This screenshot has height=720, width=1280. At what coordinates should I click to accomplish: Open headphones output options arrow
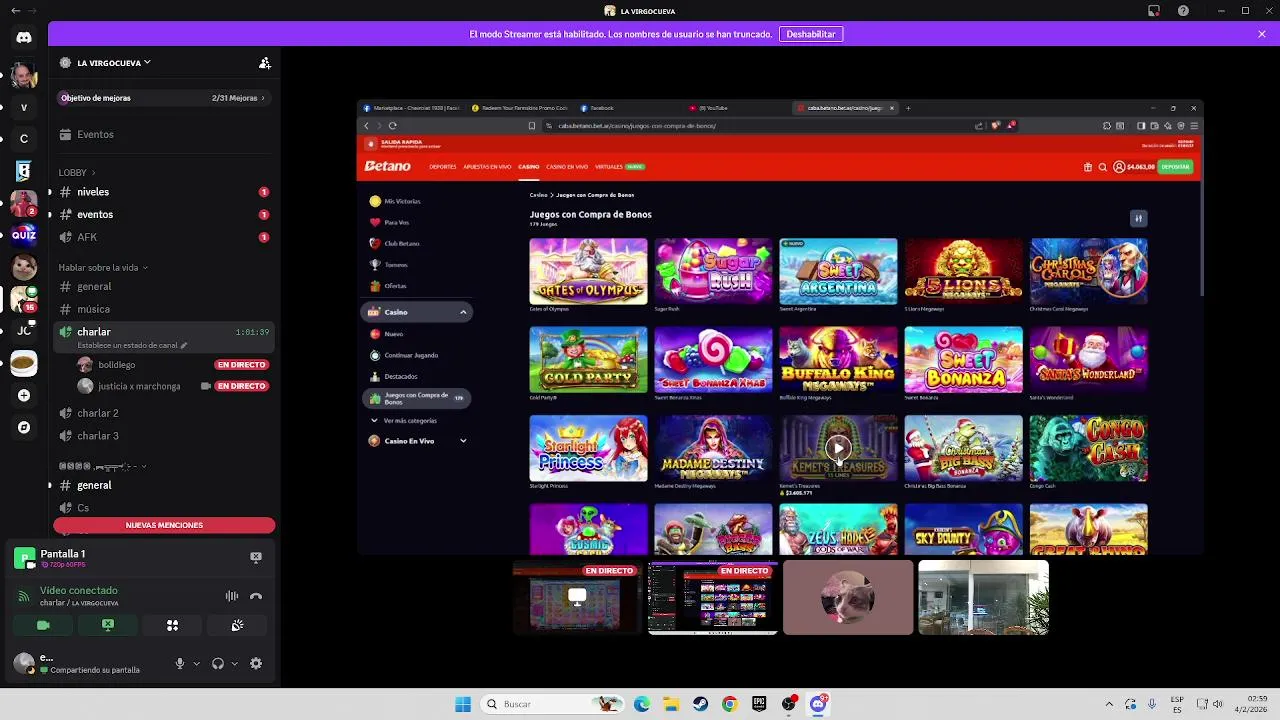[234, 663]
